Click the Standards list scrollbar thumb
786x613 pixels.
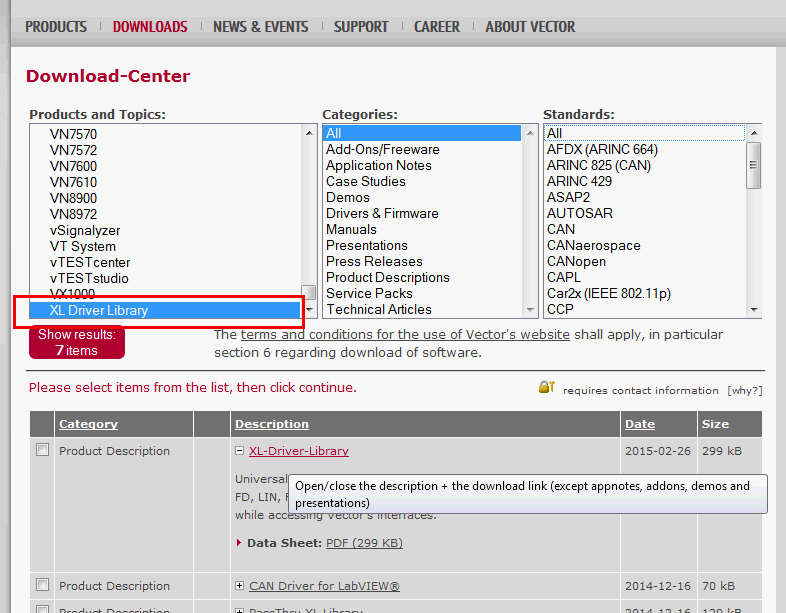(x=753, y=165)
